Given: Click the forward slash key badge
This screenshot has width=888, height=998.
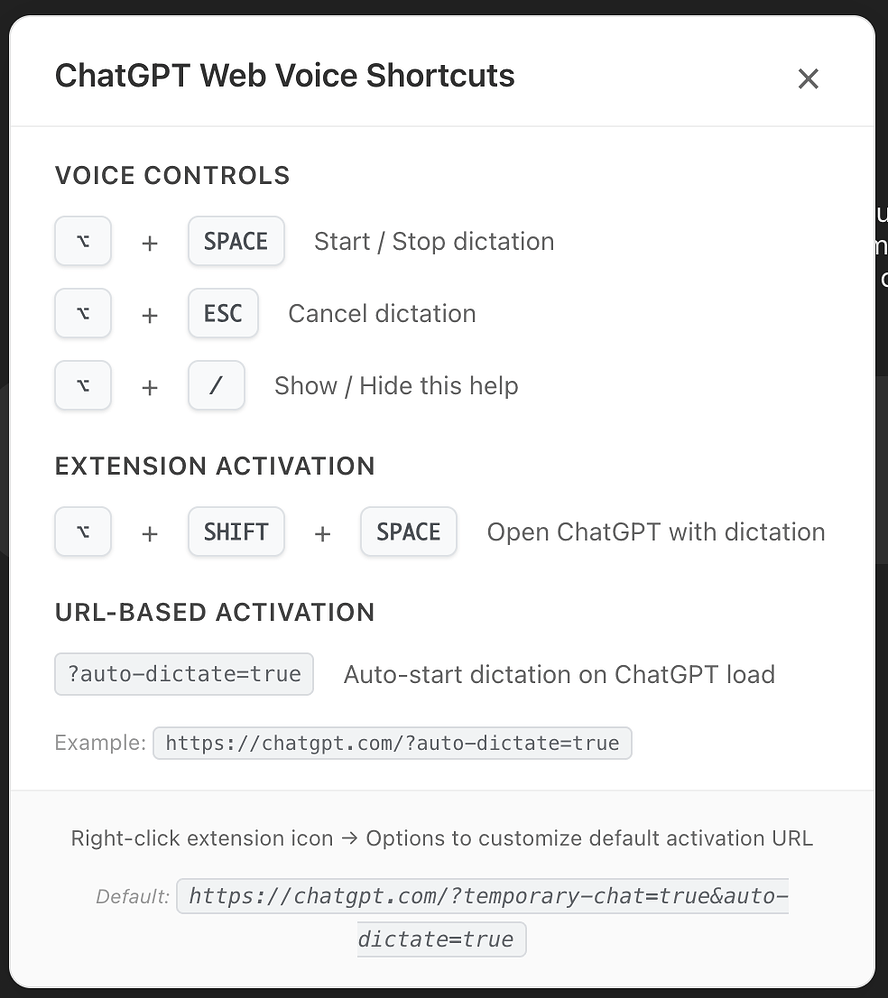Looking at the screenshot, I should 216,385.
